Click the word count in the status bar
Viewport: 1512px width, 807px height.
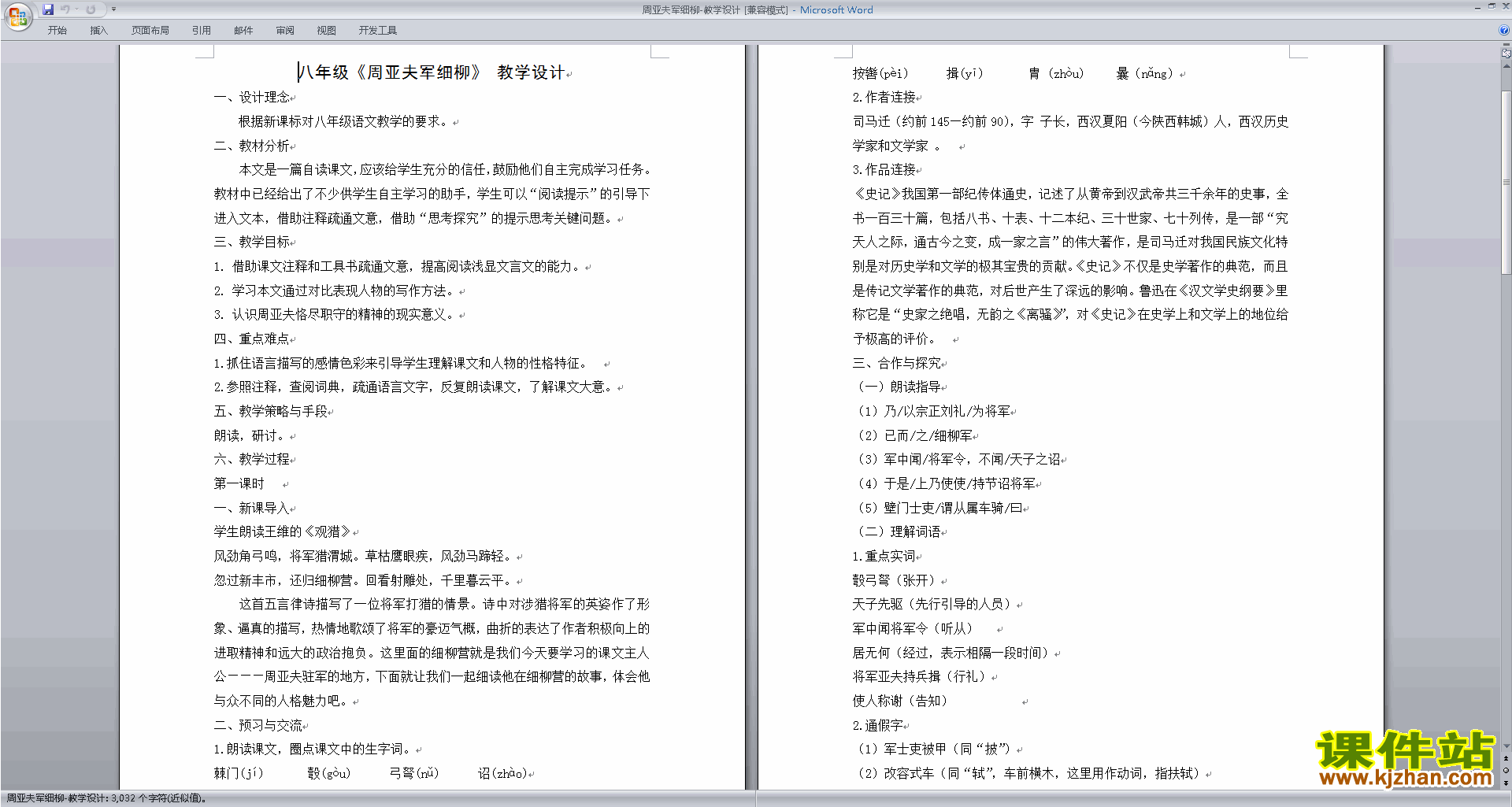tap(106, 798)
